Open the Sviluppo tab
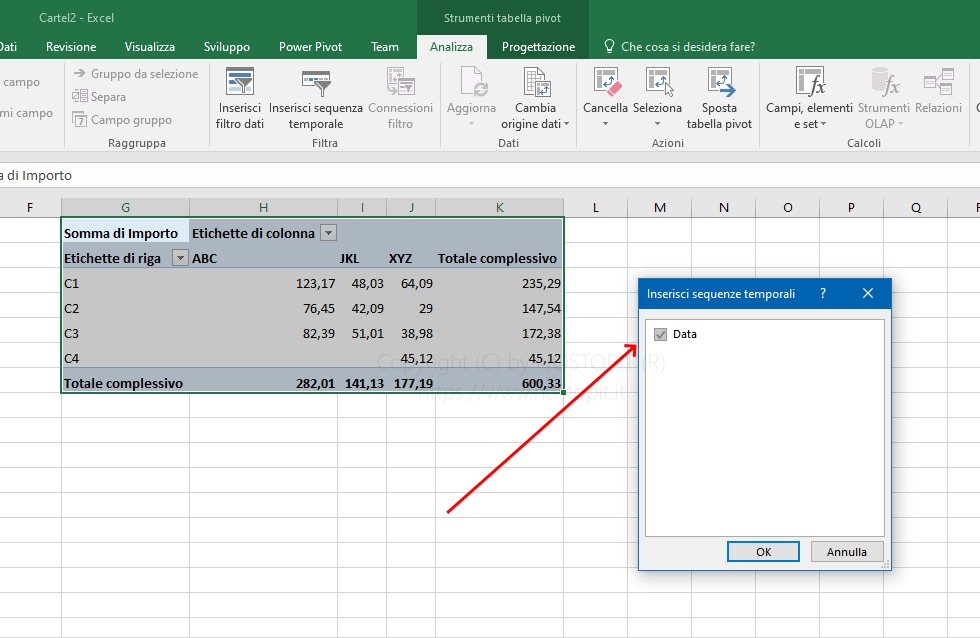The image size is (980, 638). [227, 47]
